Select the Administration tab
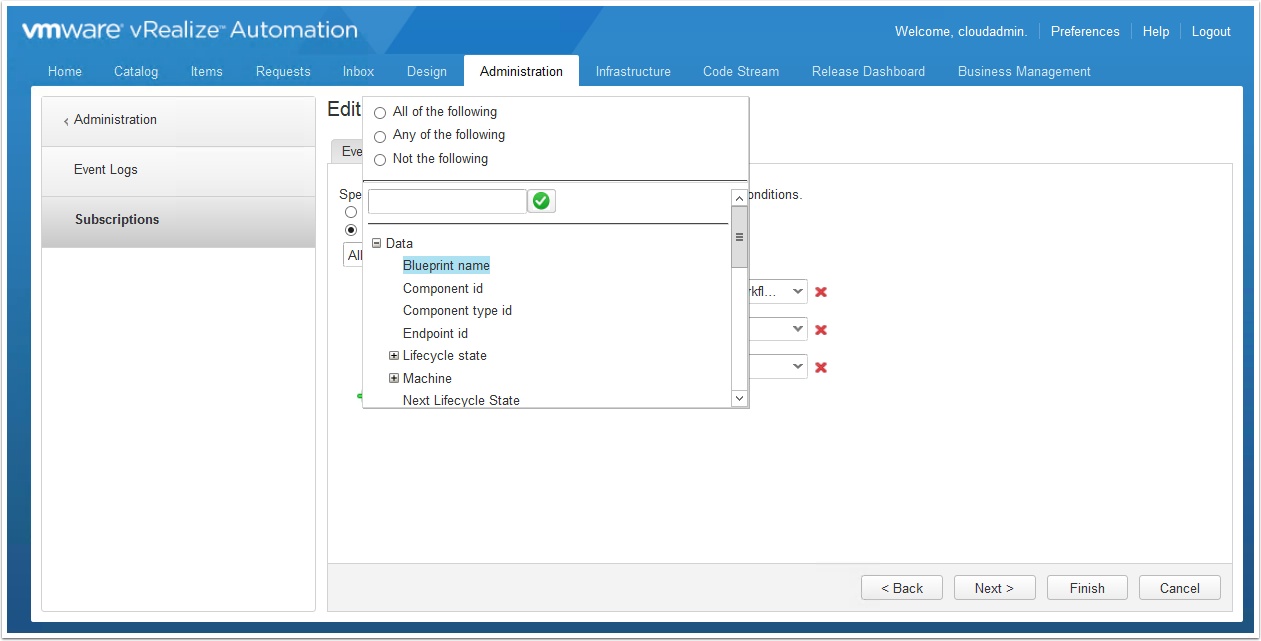Viewport: 1261px width, 641px height. pyautogui.click(x=521, y=71)
